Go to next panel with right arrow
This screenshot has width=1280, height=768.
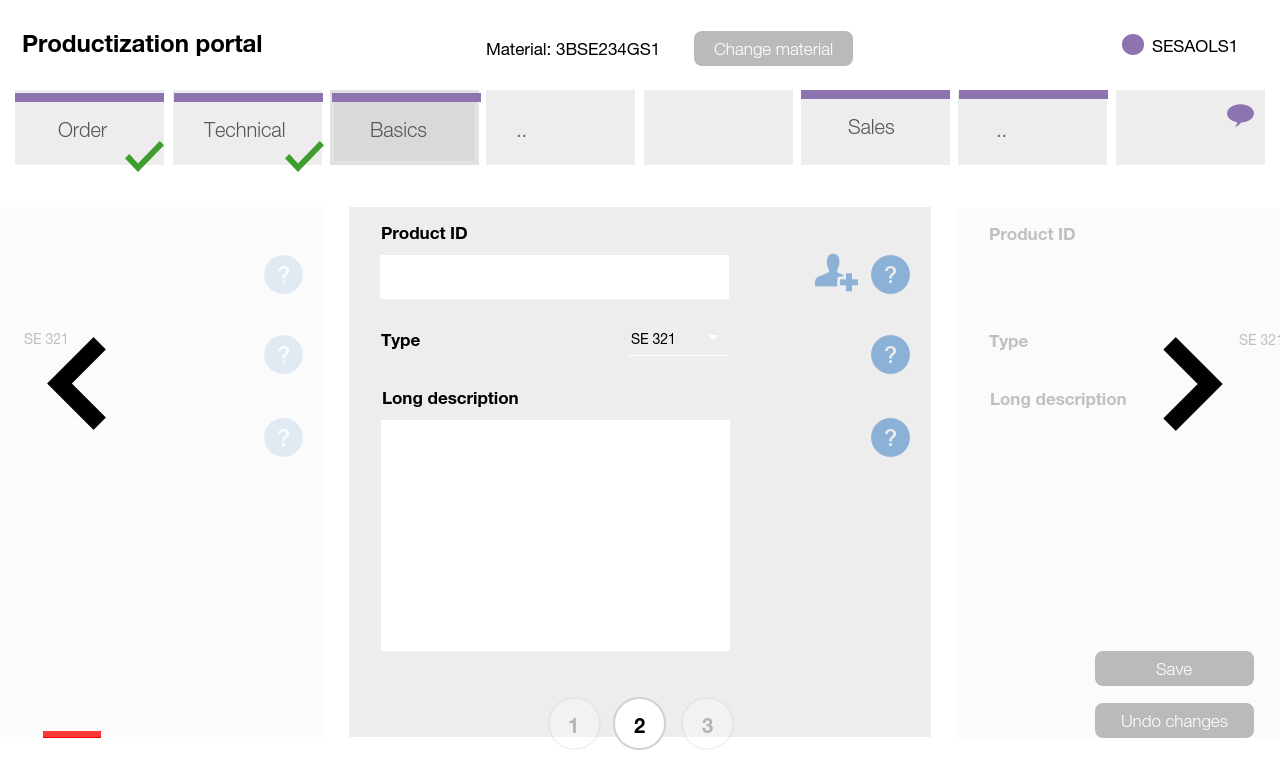(x=1192, y=384)
